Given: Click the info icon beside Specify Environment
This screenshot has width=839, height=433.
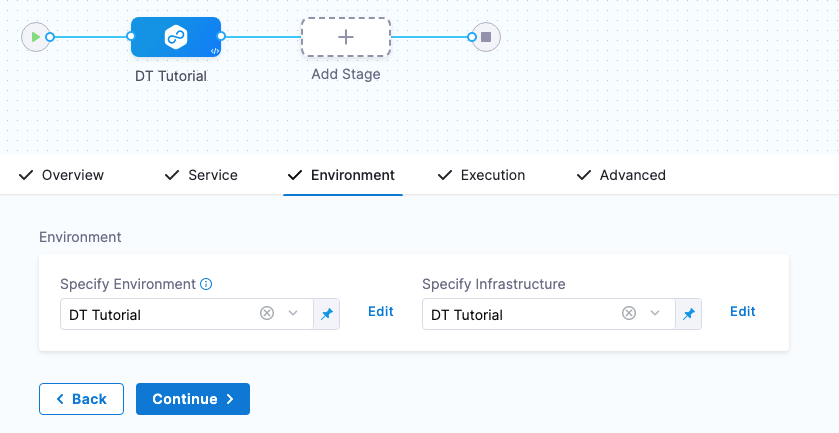Looking at the screenshot, I should point(206,284).
